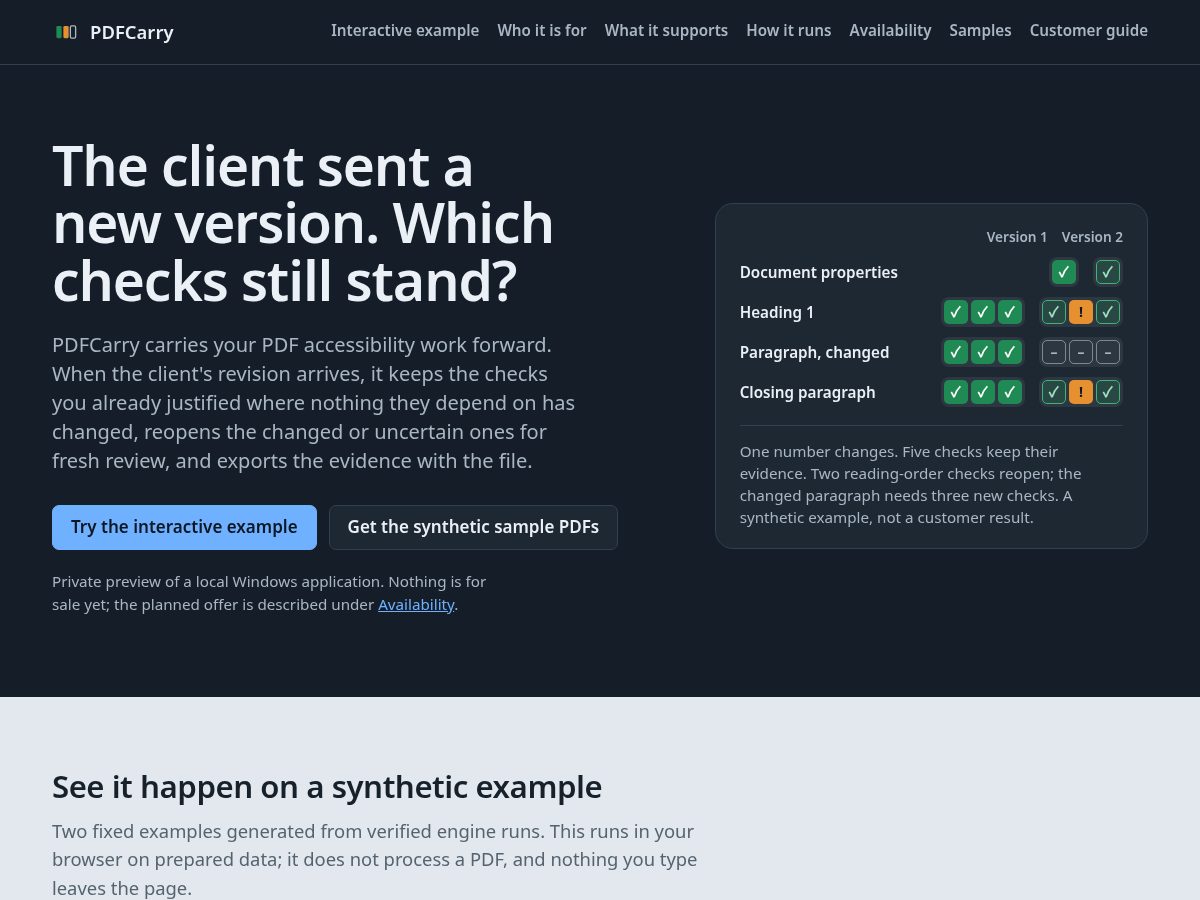Follow the Availability link in preview note
This screenshot has width=1200, height=900.
point(416,605)
